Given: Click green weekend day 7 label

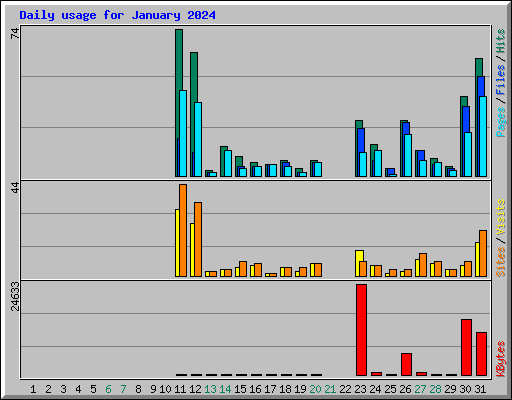Looking at the screenshot, I should click(123, 389).
